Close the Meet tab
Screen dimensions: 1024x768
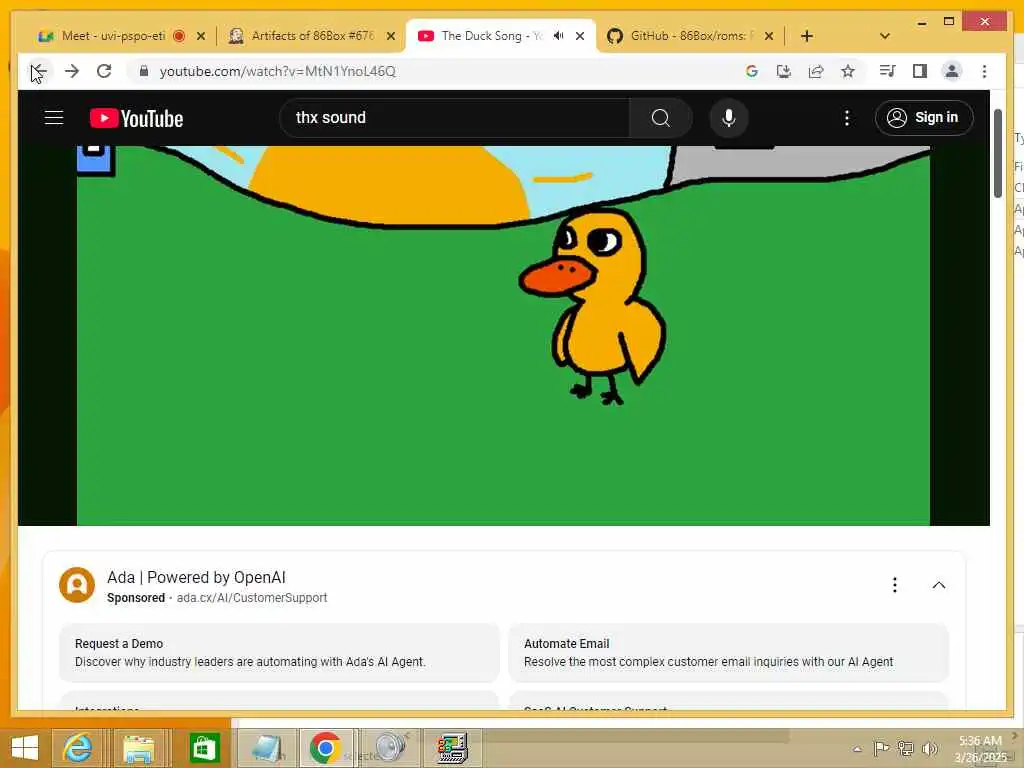click(x=201, y=36)
